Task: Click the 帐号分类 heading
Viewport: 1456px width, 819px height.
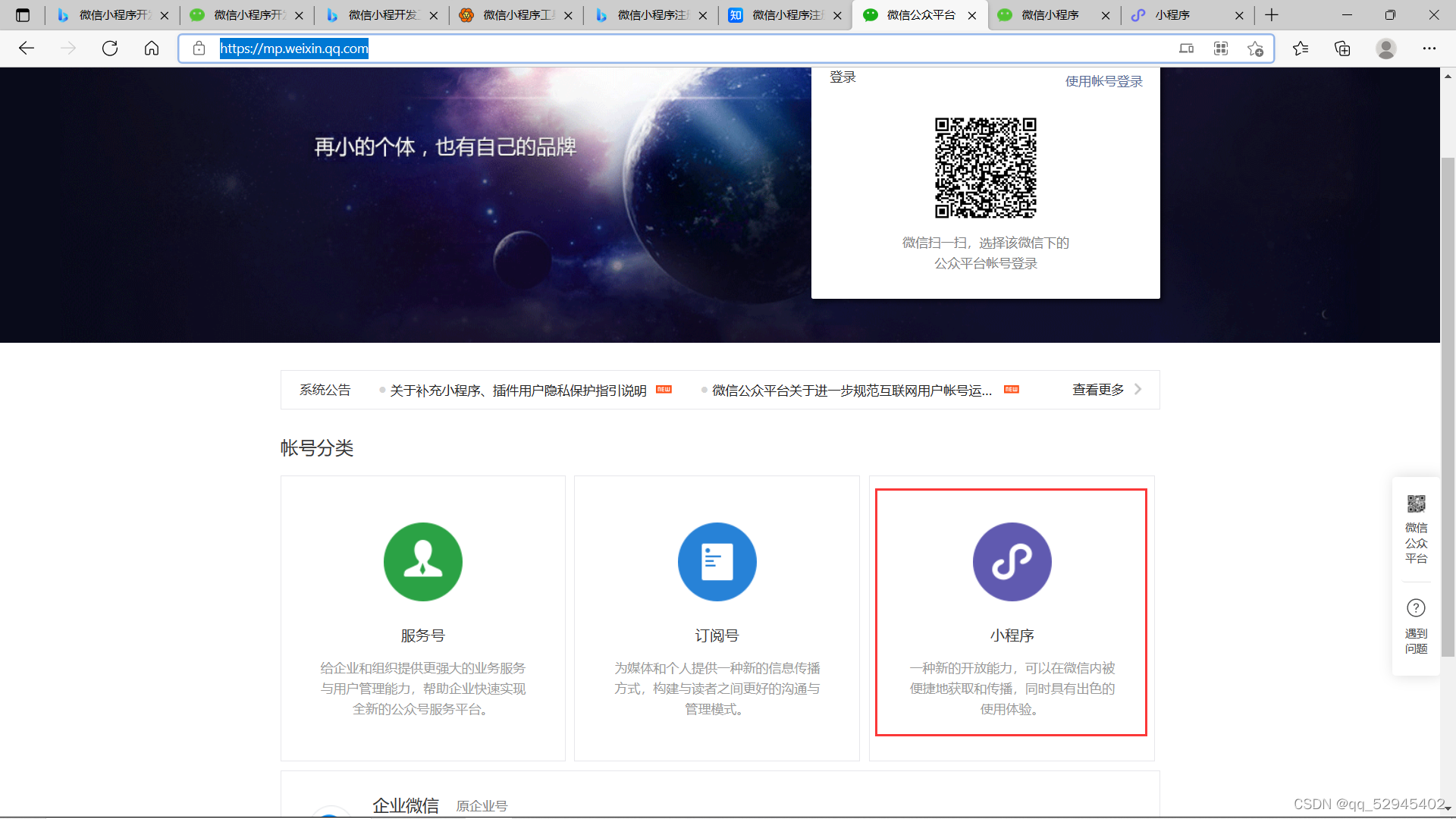Action: coord(317,448)
